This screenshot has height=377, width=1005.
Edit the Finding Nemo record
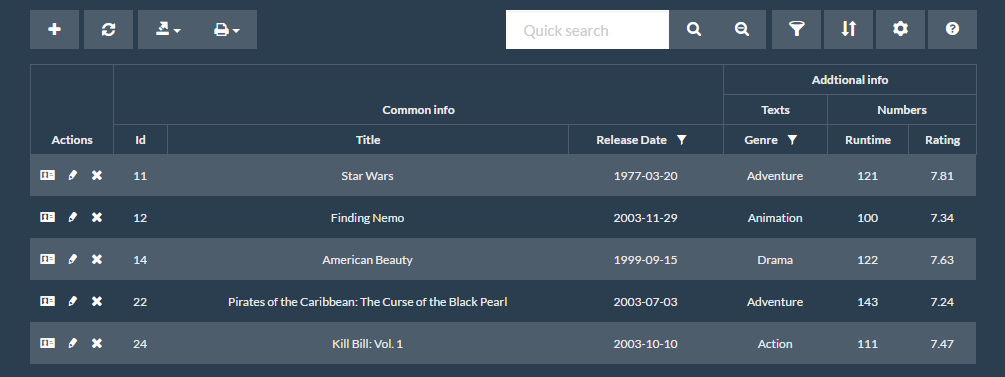(72, 217)
